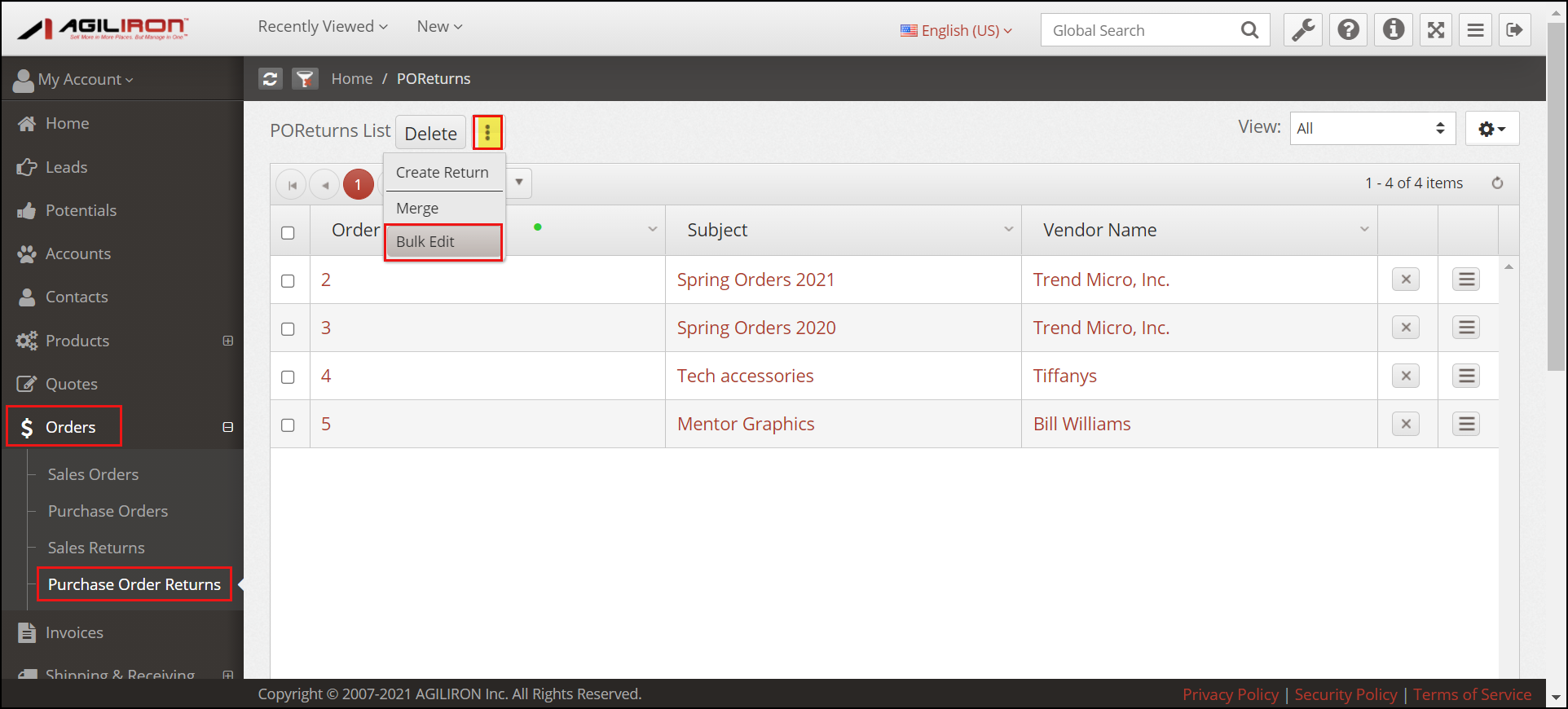Open row menu for Tech accessories
This screenshot has height=709, width=1568.
(1466, 376)
